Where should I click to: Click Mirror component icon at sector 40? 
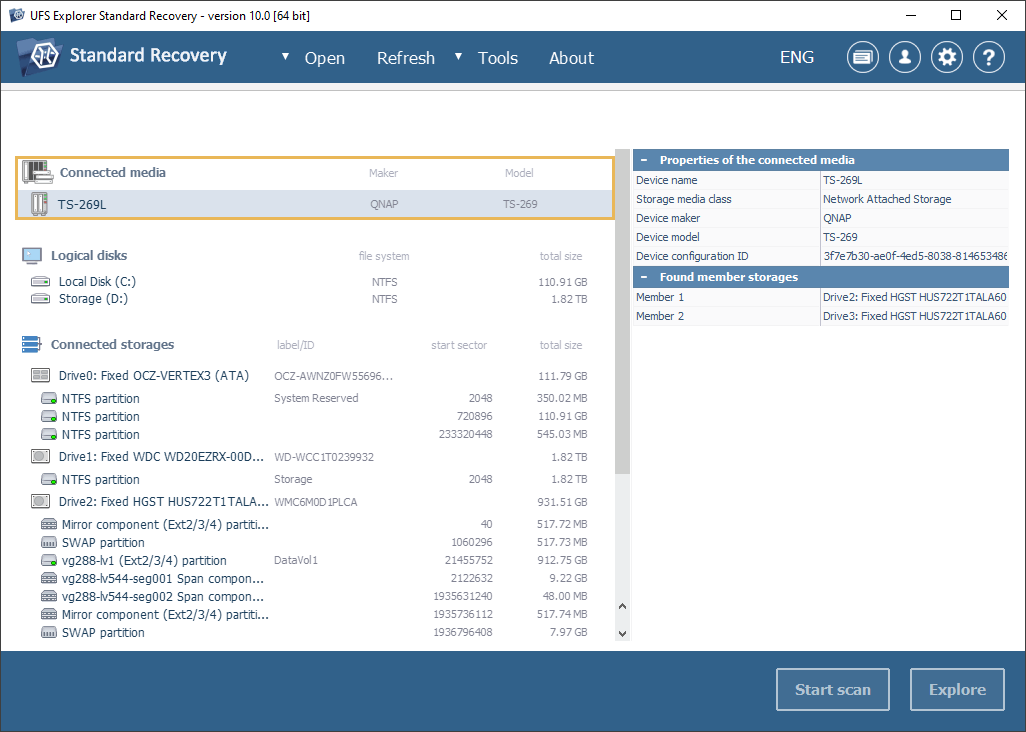click(x=49, y=524)
